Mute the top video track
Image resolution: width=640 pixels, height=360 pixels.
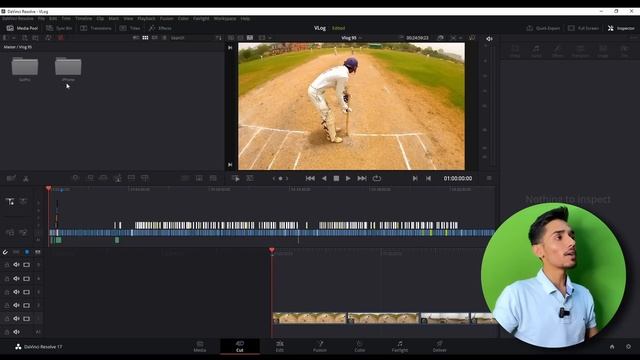[x=16, y=265]
